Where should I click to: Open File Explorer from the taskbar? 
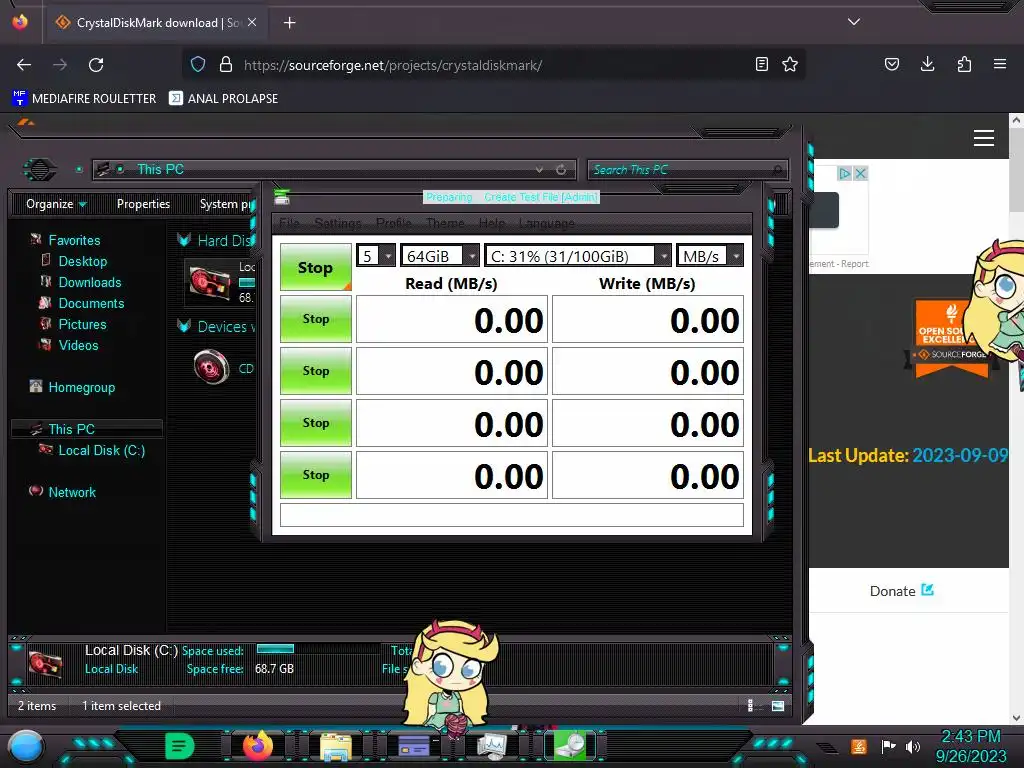(336, 746)
